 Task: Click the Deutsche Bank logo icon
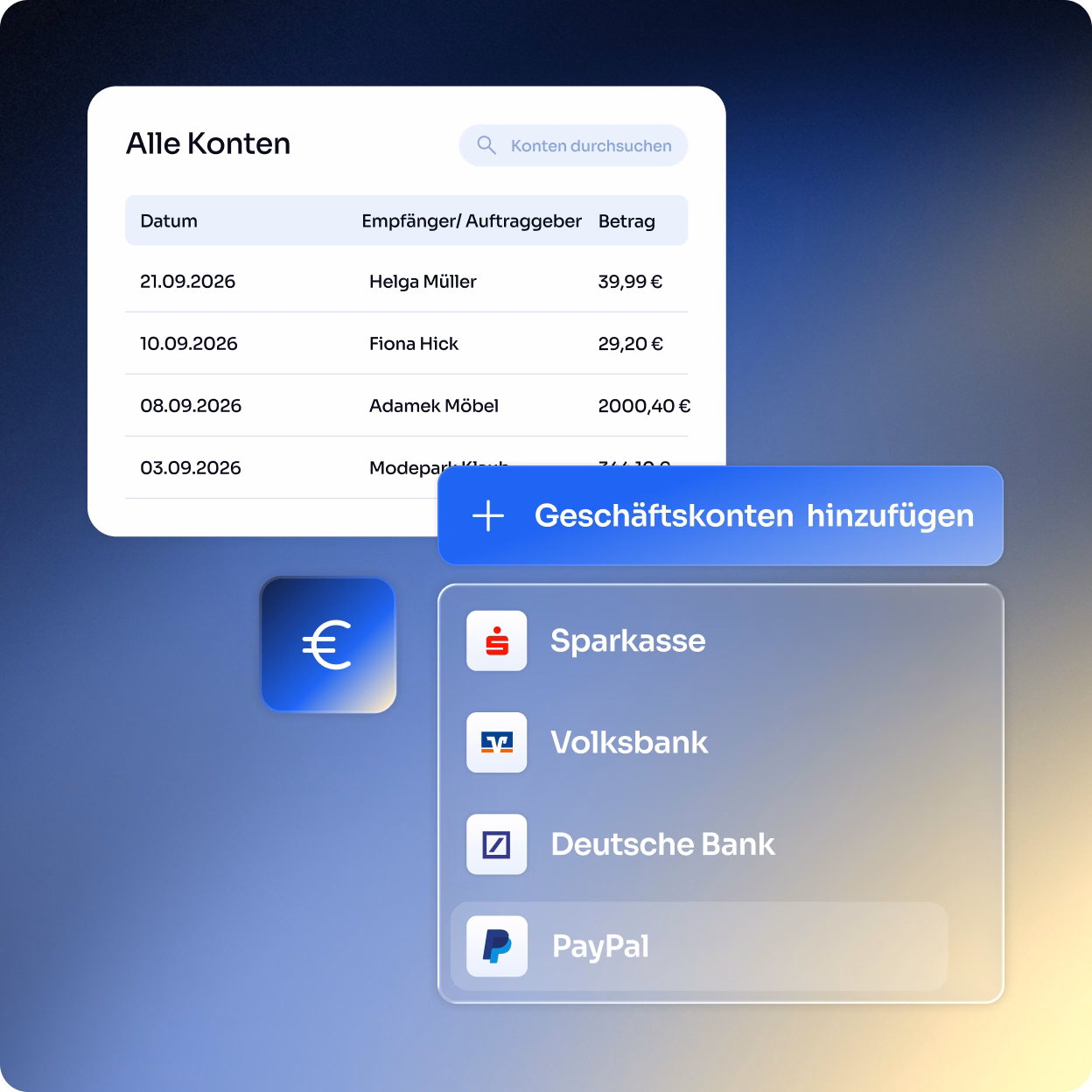497,844
